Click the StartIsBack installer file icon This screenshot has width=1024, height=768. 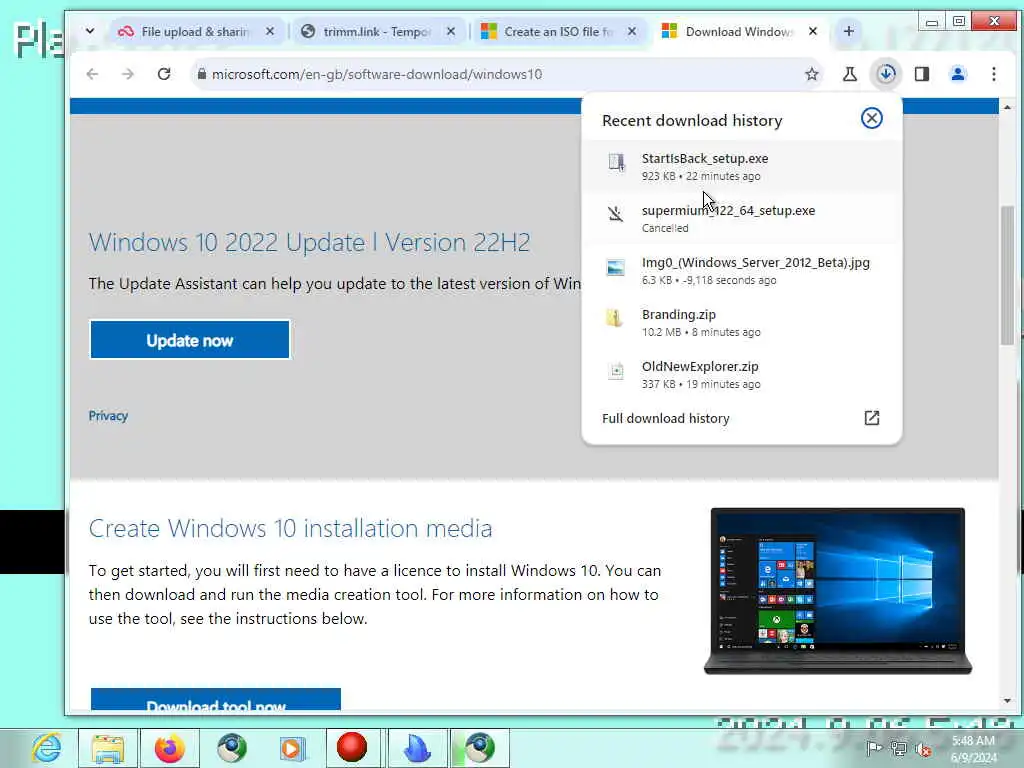click(x=616, y=162)
